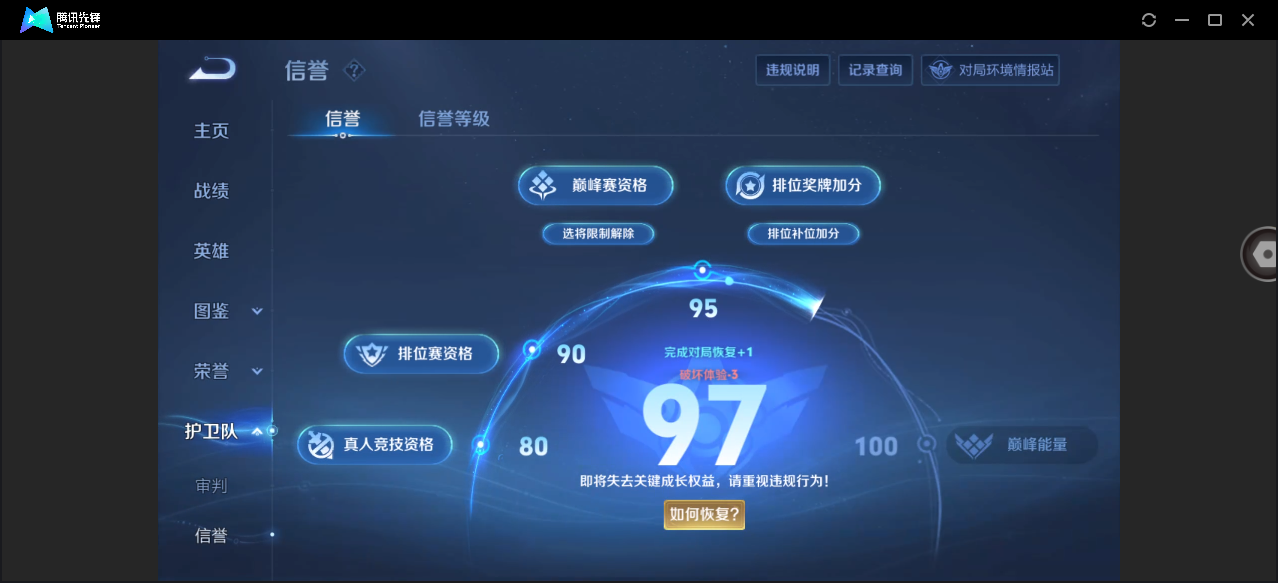Click the 巅峰赛资格 button
Screen dimensions: 1278x583
[x=595, y=185]
